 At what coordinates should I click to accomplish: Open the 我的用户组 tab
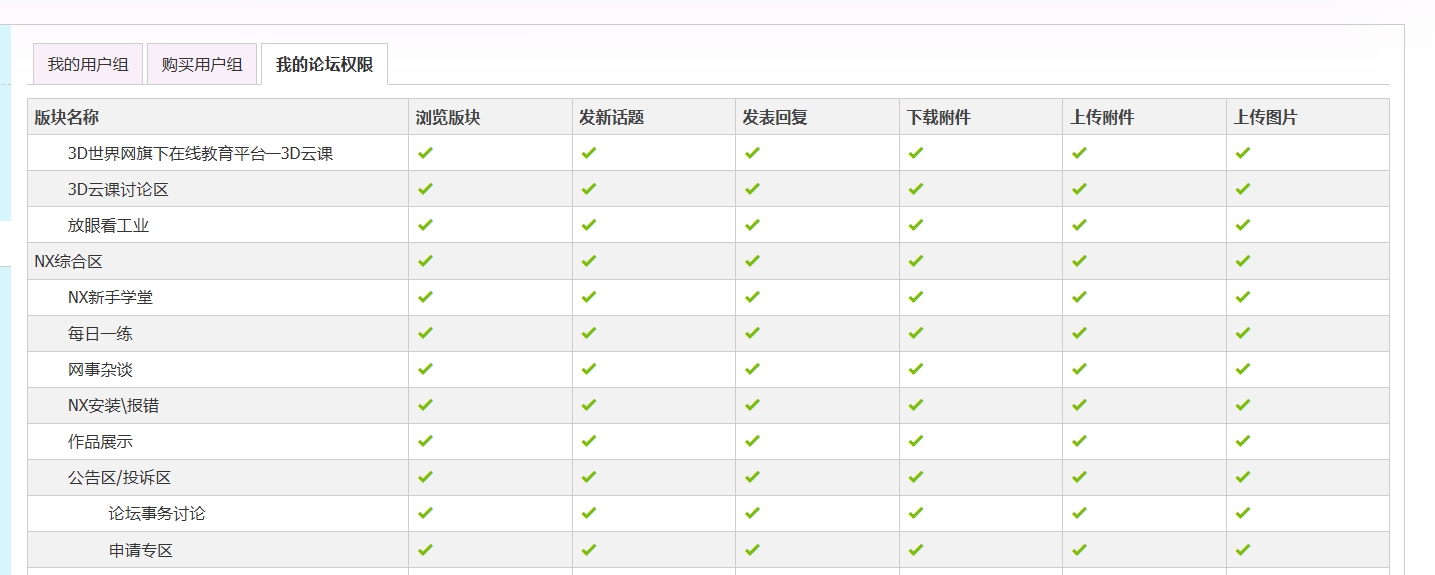88,64
